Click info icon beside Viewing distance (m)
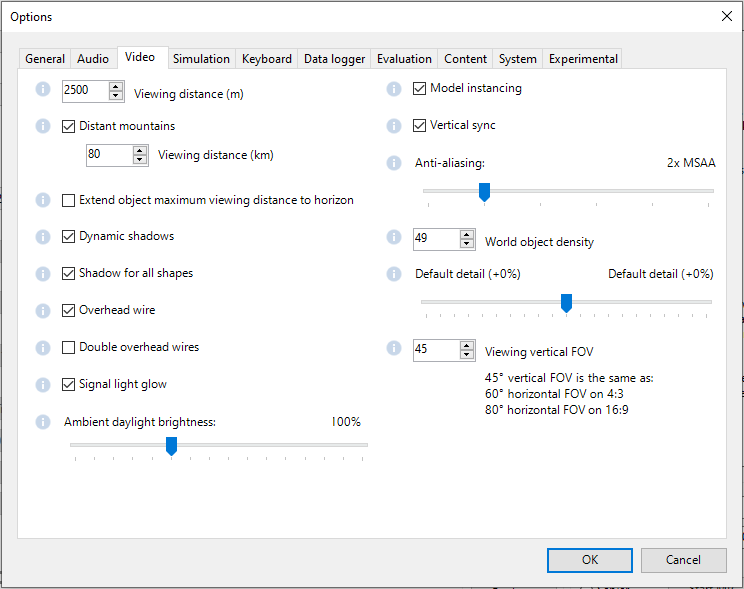The width and height of the screenshot is (744, 589). [x=43, y=89]
